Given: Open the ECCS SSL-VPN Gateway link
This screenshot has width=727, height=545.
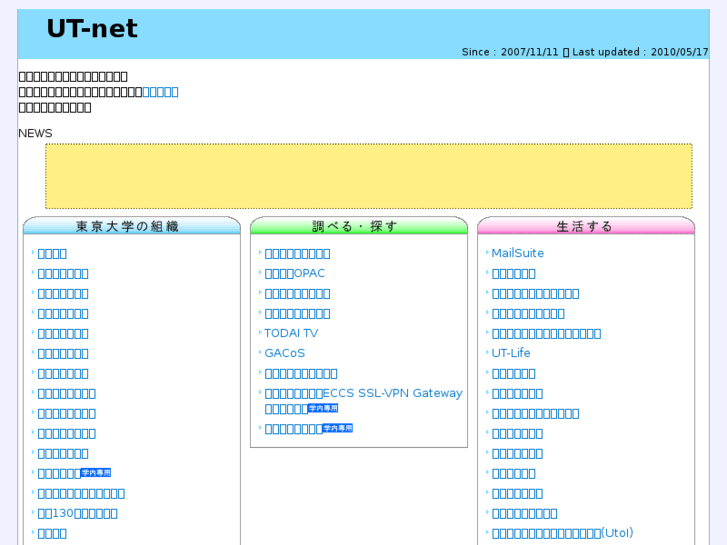Looking at the screenshot, I should pyautogui.click(x=364, y=401).
